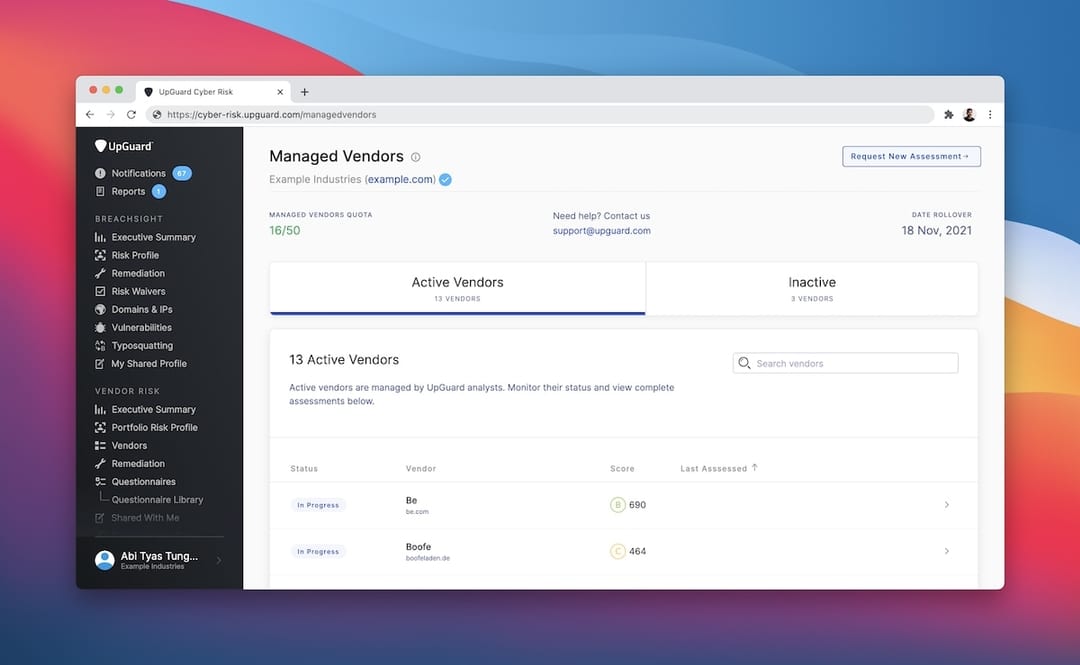This screenshot has width=1080, height=665.
Task: Click Request New Assessment button
Action: (911, 156)
